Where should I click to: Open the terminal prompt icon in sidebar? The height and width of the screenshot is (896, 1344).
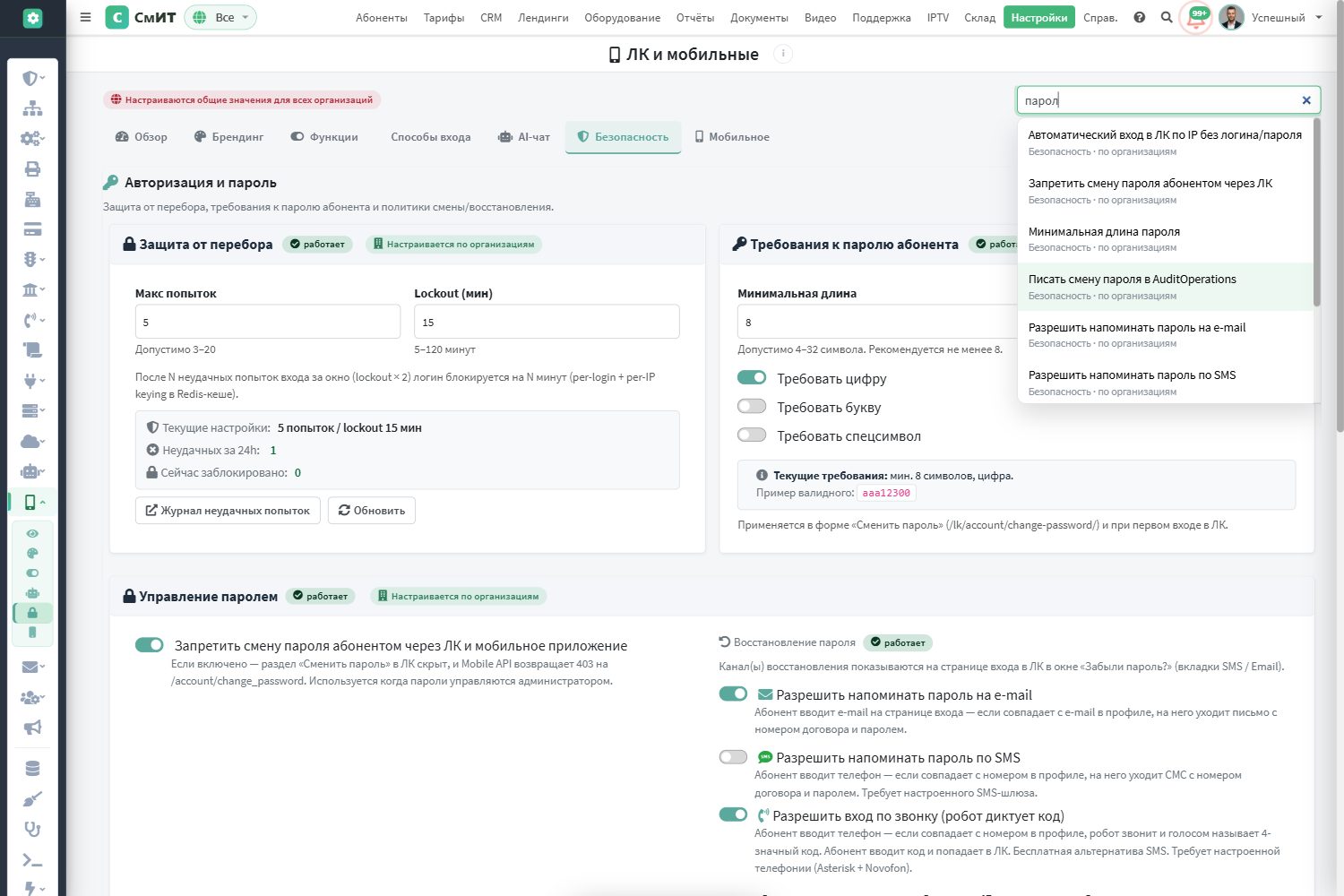32,860
